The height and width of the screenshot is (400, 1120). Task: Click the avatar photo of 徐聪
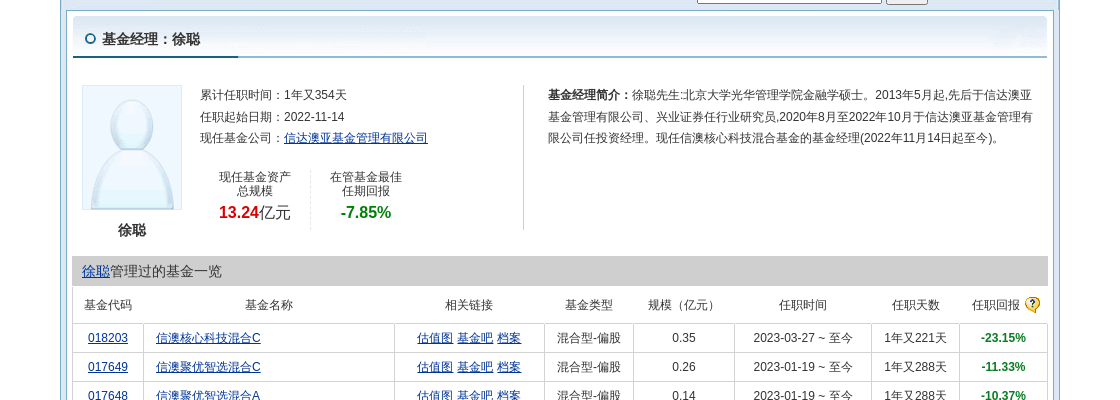coord(132,148)
